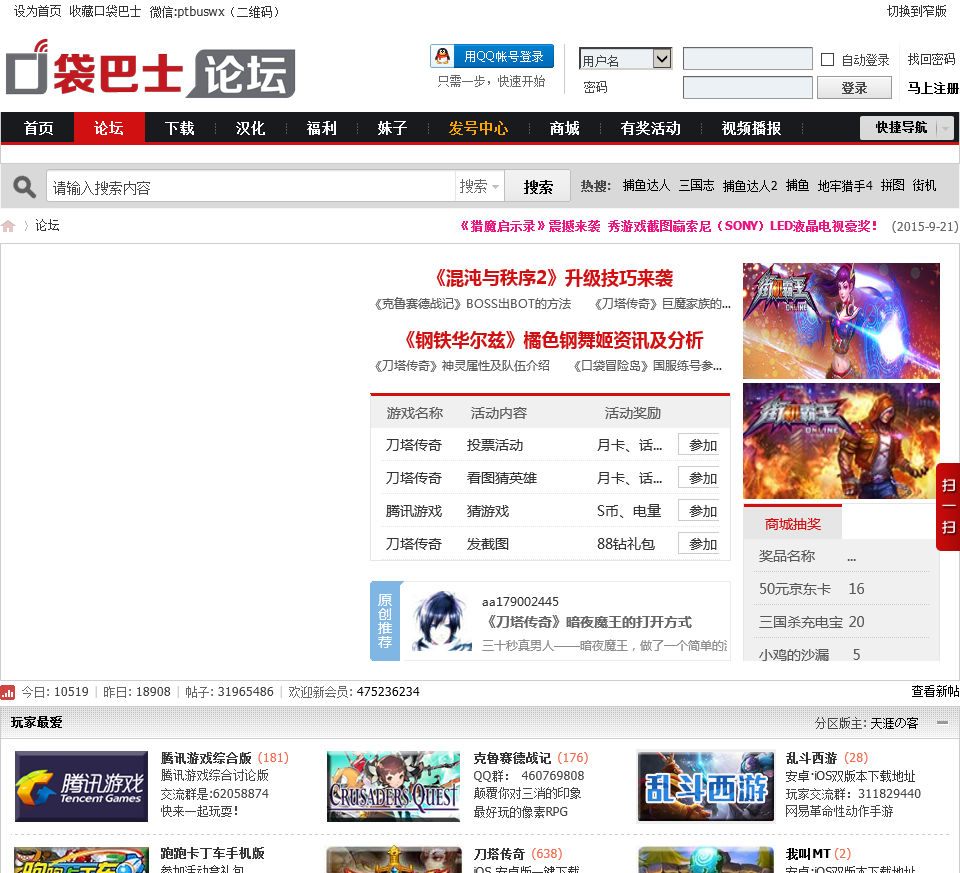Focus the 请输入搜索内容 search box

(x=251, y=187)
